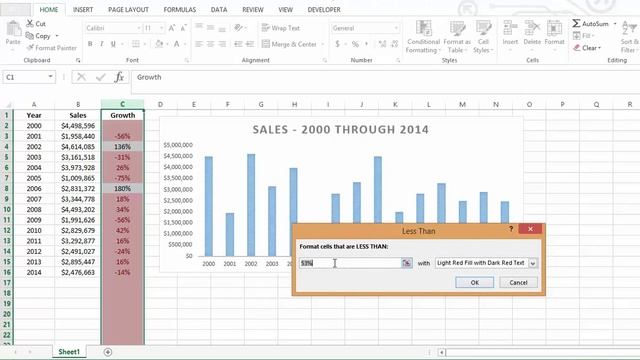Align text to the right
The image size is (640, 360).
click(x=222, y=44)
